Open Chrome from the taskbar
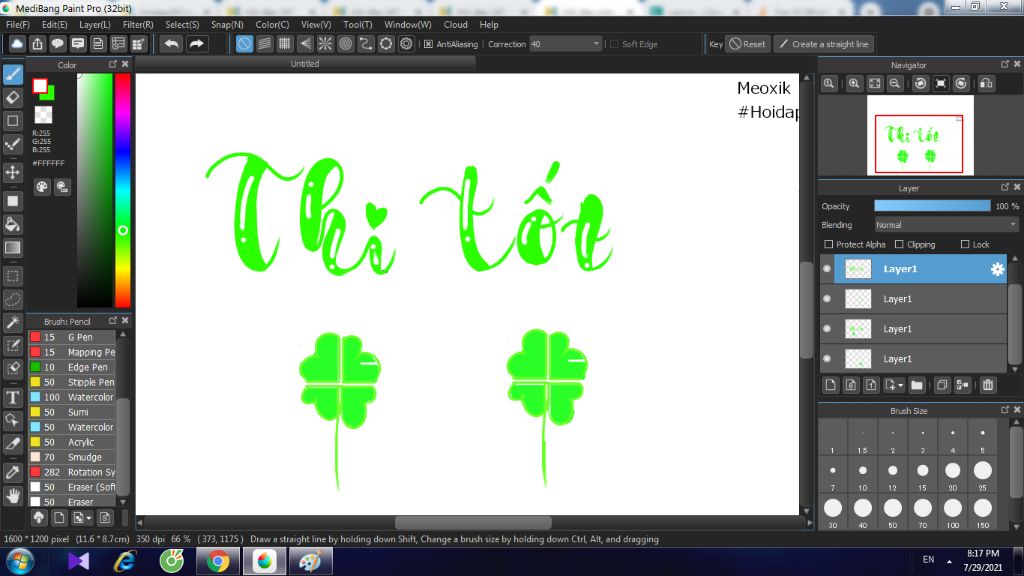The image size is (1024, 576). pos(218,562)
